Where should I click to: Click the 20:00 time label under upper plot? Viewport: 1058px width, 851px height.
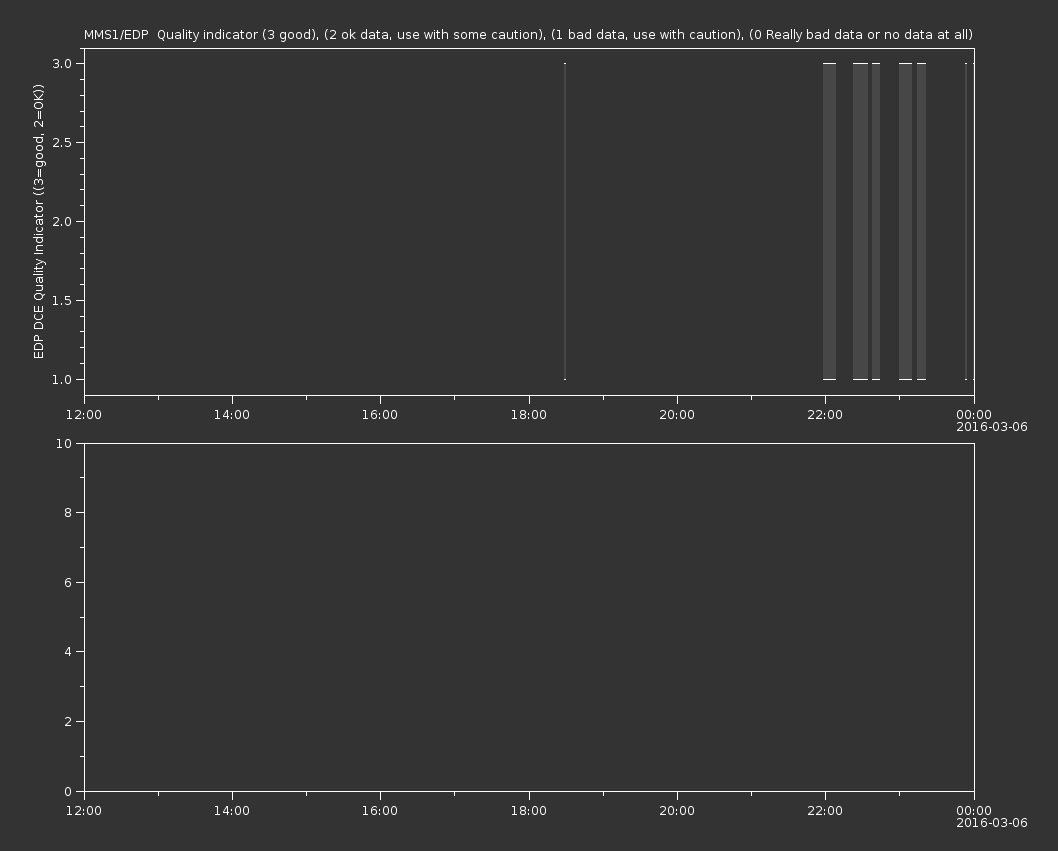(x=677, y=414)
